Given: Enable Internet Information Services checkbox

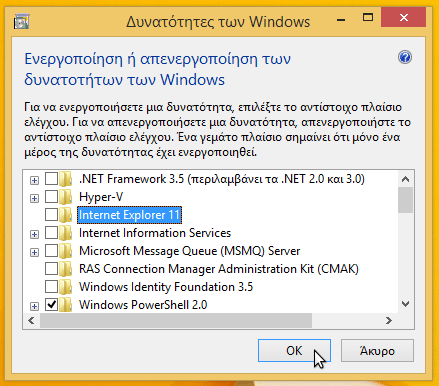Looking at the screenshot, I should 51,233.
